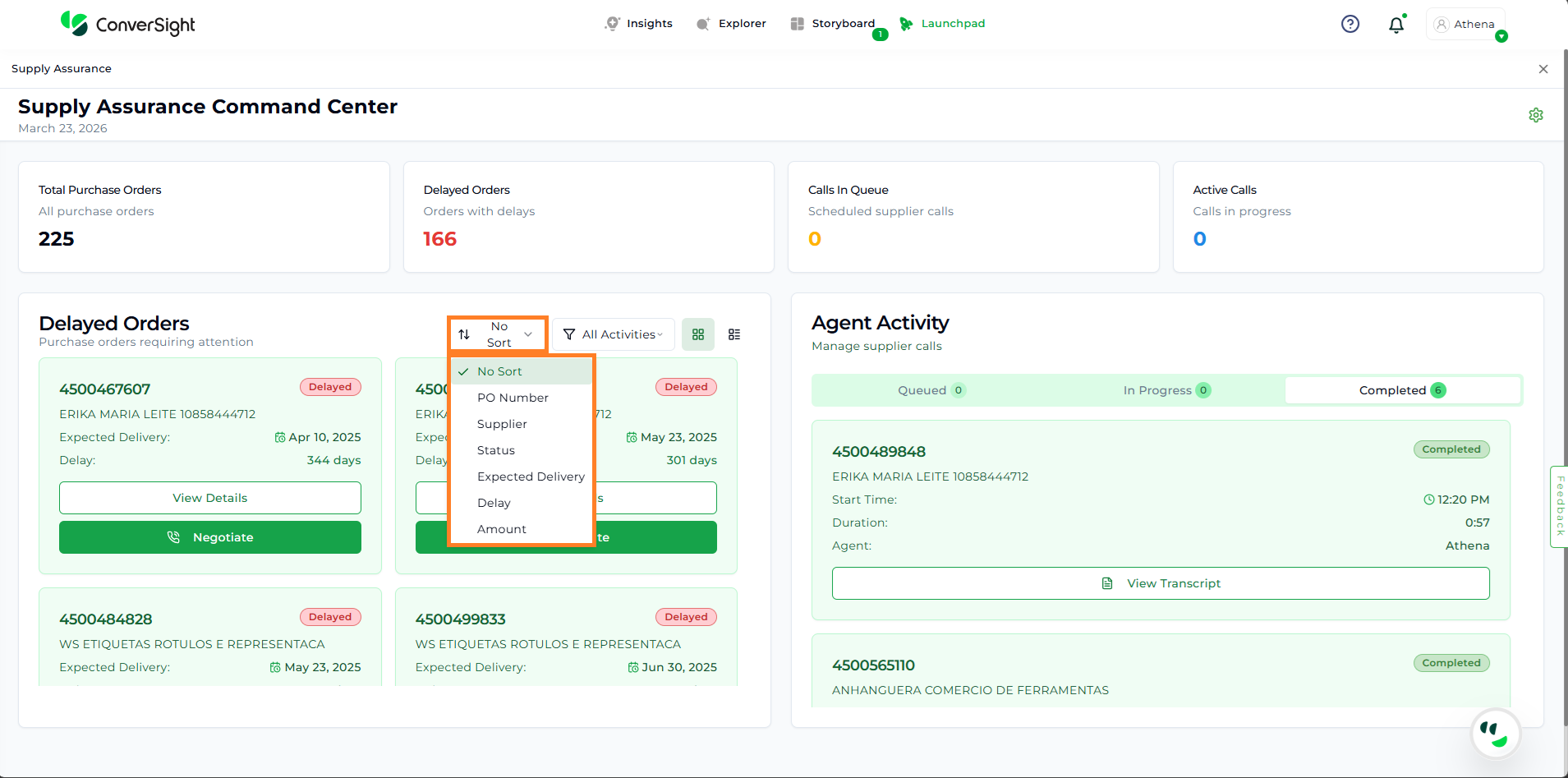This screenshot has height=778, width=1568.
Task: Open the ConverSight chat assistant bubble
Action: (x=1495, y=732)
